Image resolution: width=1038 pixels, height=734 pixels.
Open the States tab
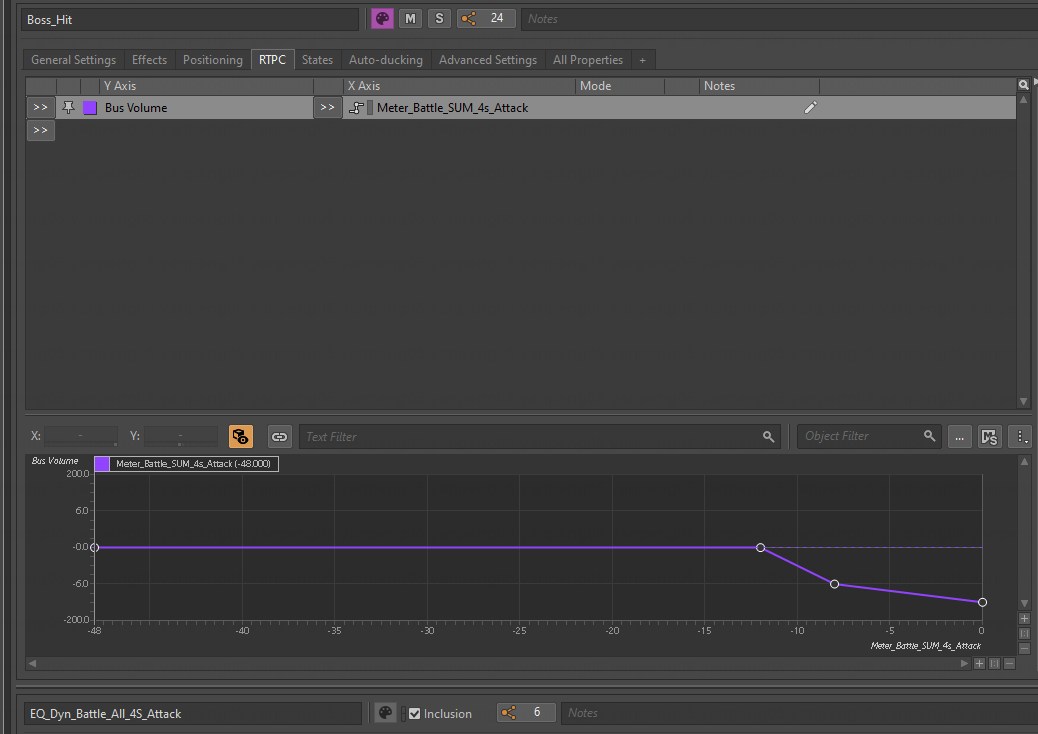pos(317,60)
